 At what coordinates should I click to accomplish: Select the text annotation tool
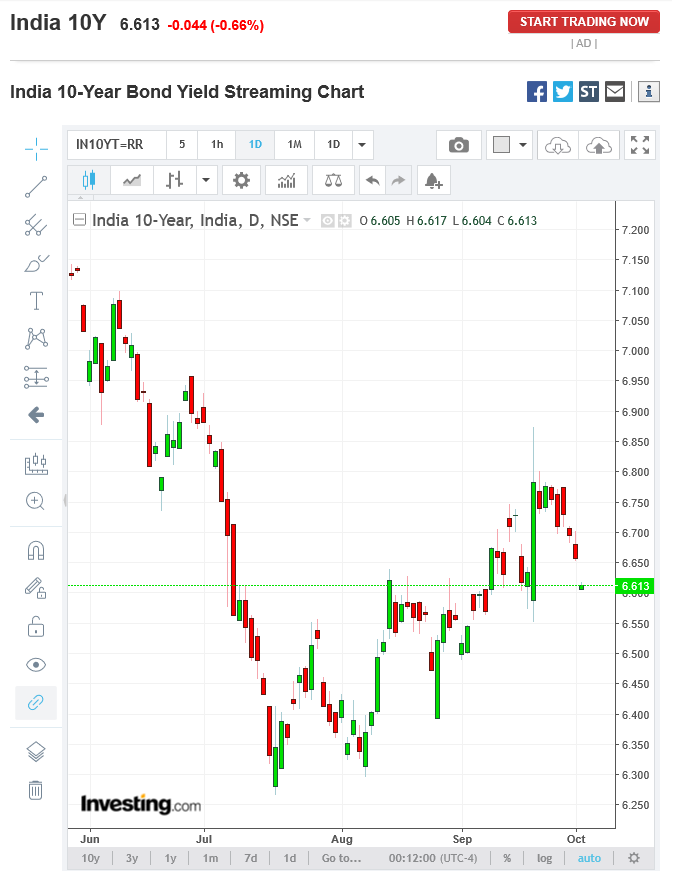[x=36, y=301]
